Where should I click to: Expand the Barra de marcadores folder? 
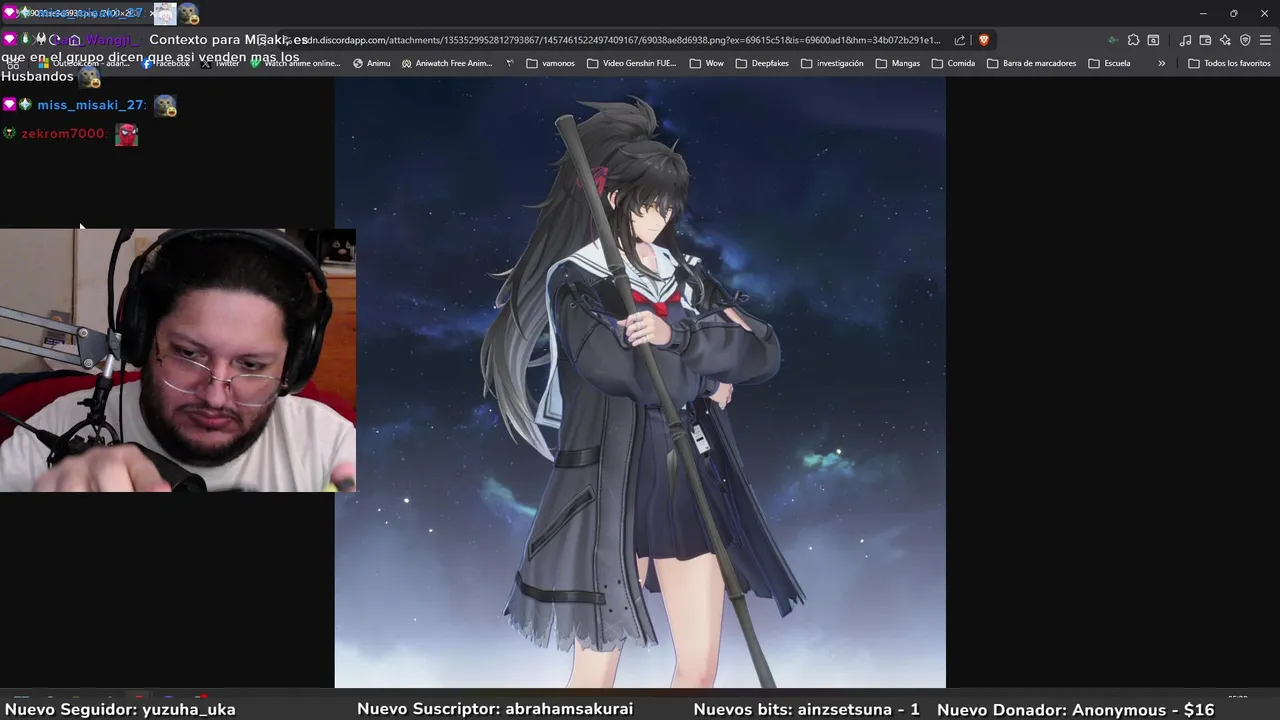click(x=1031, y=63)
